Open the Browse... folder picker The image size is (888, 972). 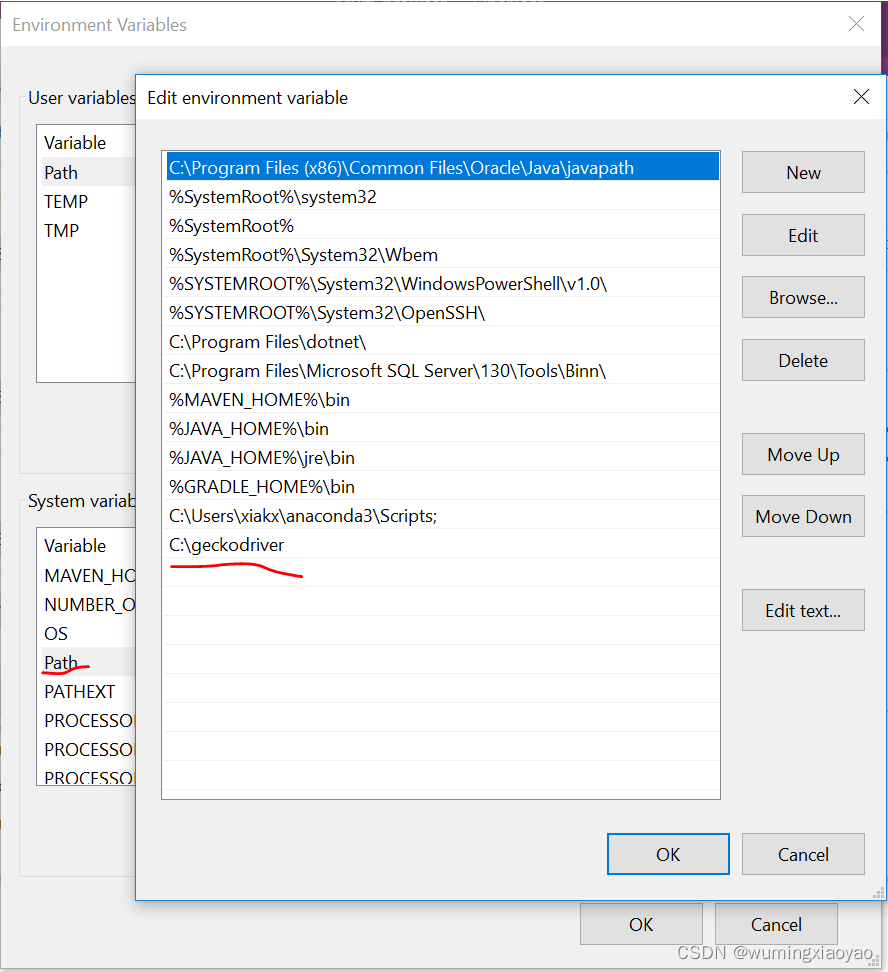pos(803,298)
